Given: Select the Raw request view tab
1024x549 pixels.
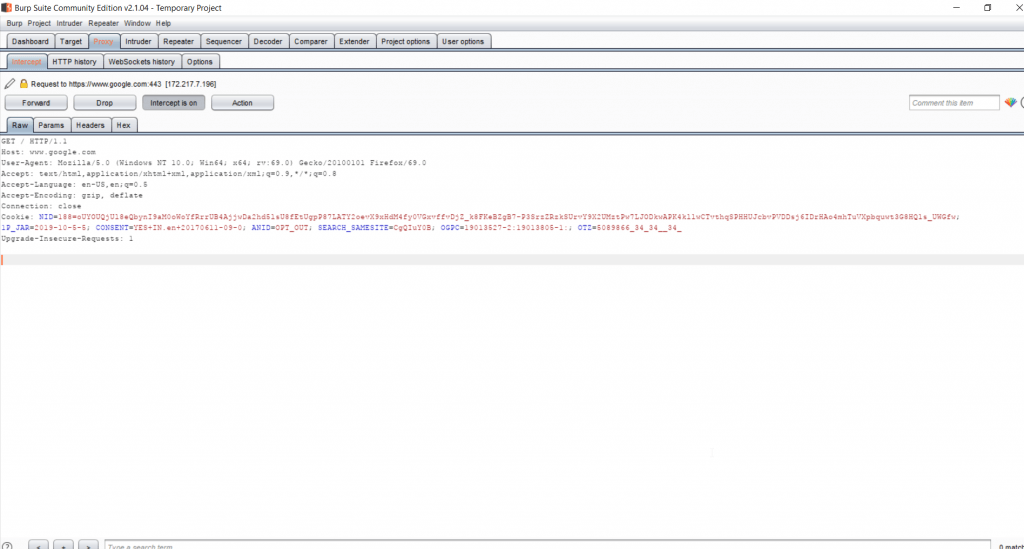Looking at the screenshot, I should point(20,125).
